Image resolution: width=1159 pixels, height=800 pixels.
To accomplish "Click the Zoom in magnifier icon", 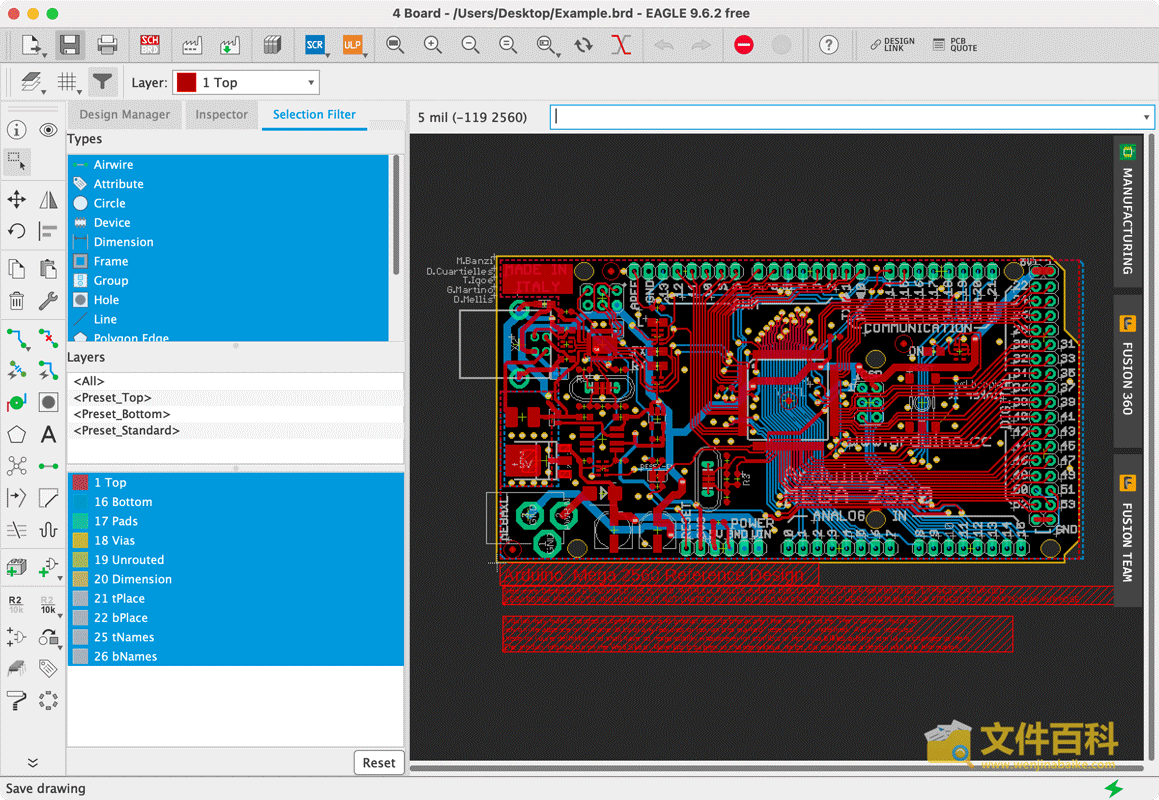I will pos(433,45).
